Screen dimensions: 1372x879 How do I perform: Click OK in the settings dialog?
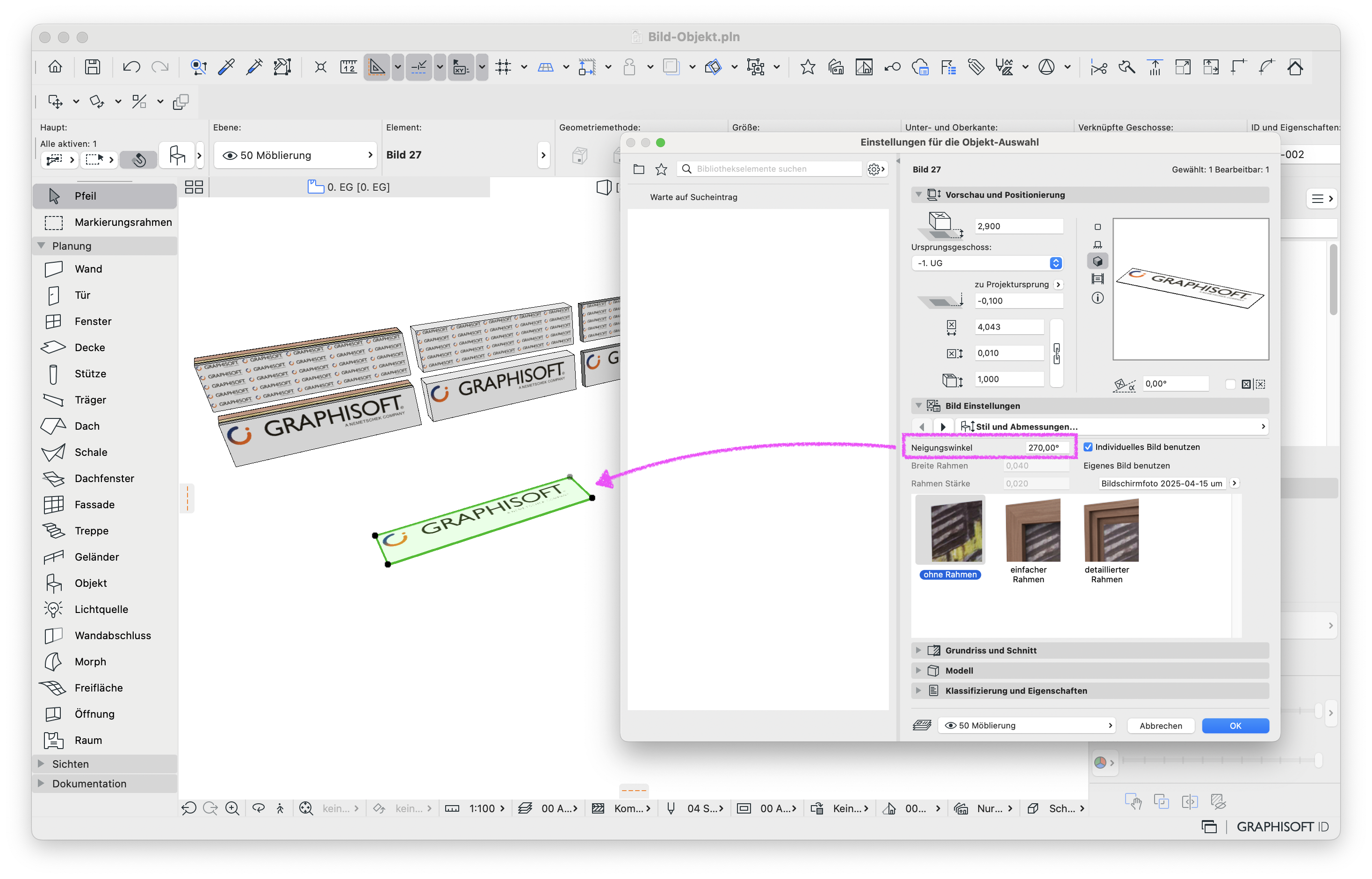tap(1235, 726)
